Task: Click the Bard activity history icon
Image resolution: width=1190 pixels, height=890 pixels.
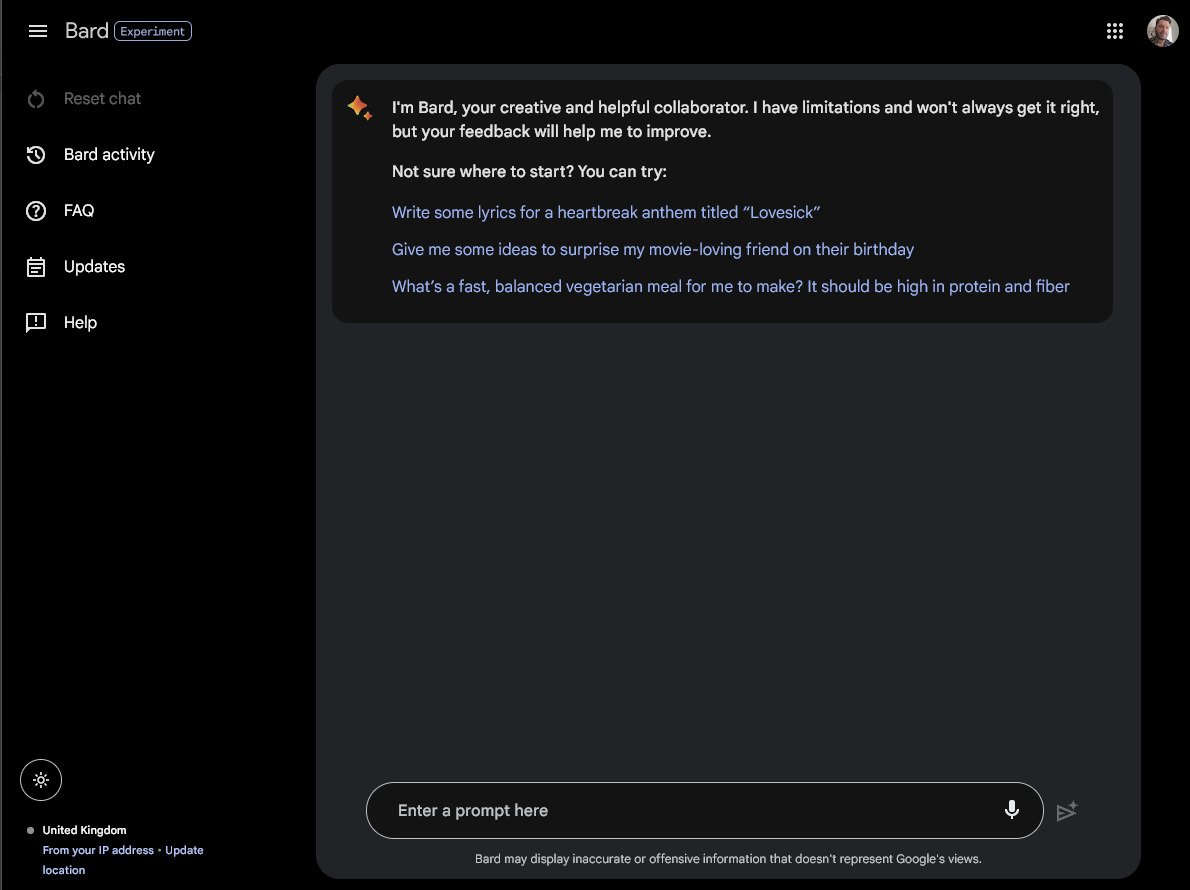Action: [x=36, y=155]
